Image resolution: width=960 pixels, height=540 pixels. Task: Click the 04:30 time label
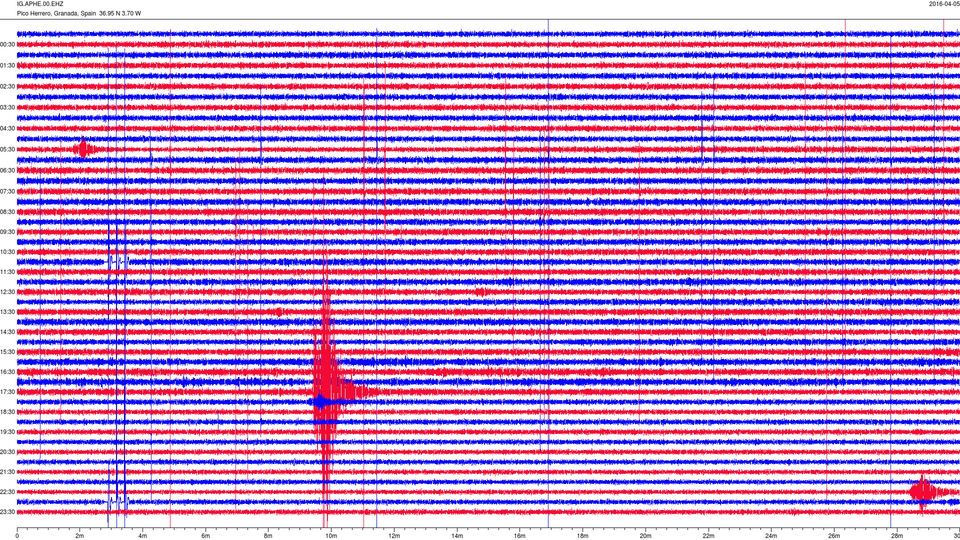[7, 129]
